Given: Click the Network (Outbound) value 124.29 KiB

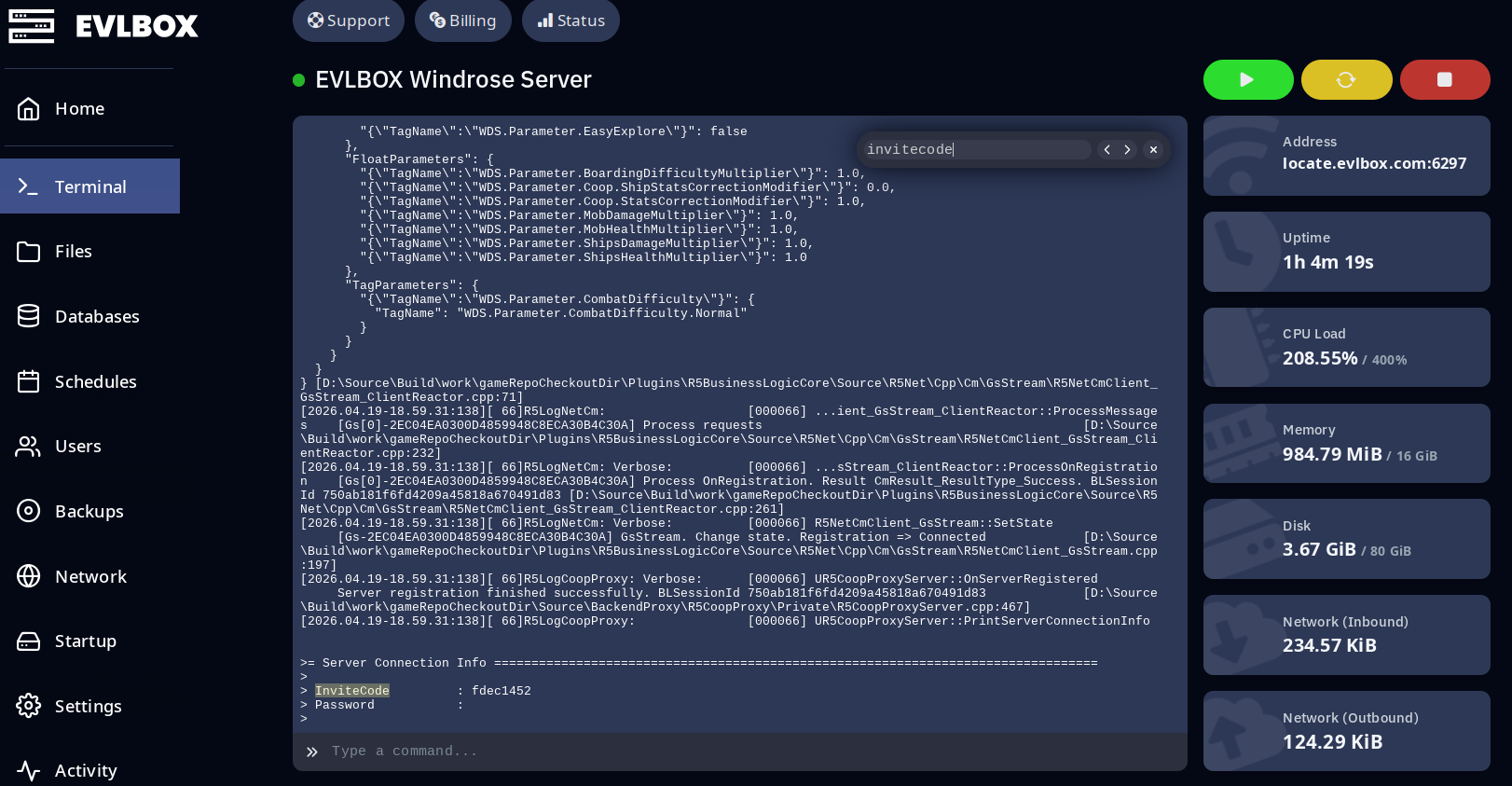Looking at the screenshot, I should [x=1333, y=742].
